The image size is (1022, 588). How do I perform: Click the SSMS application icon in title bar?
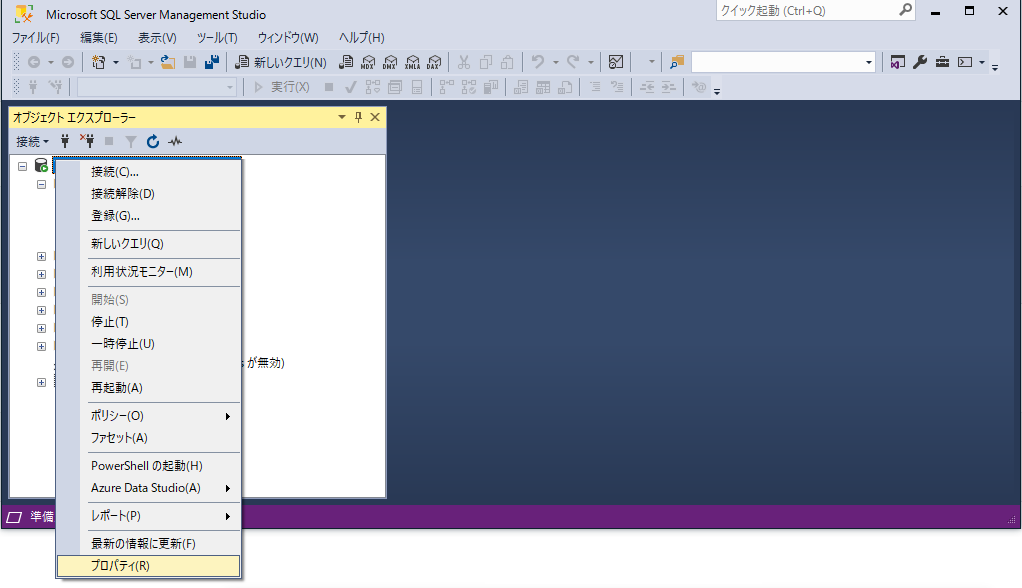pos(24,14)
